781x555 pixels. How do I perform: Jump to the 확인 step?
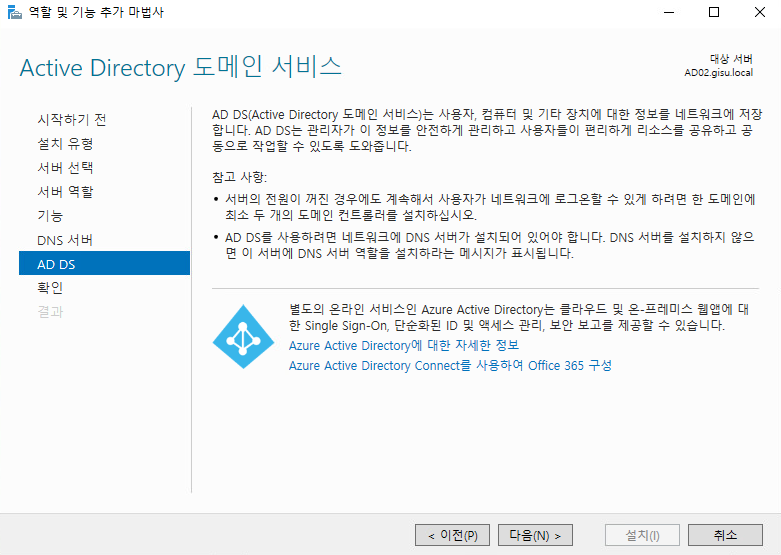(50, 287)
